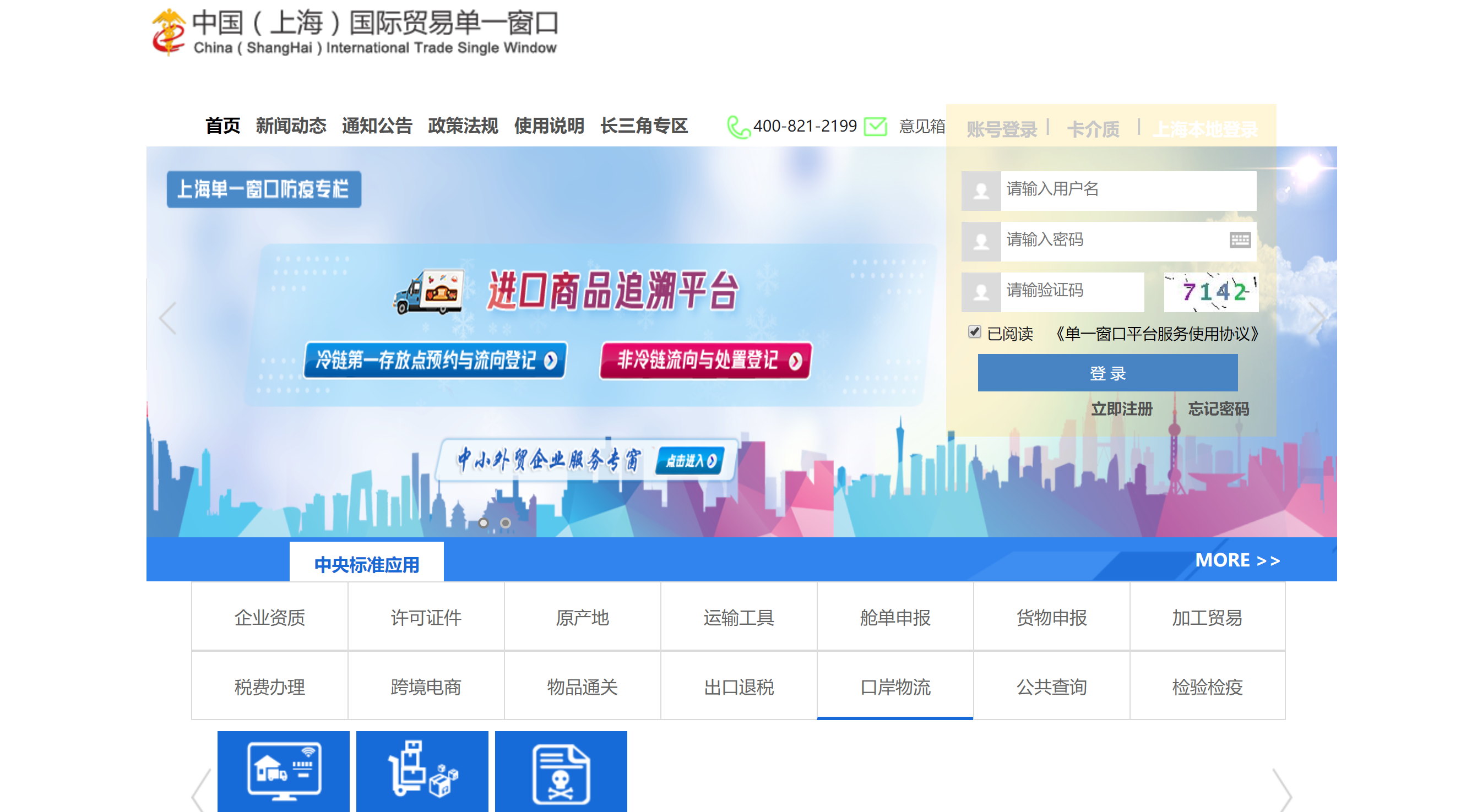Switch to 卡介质 login tab
This screenshot has width=1477, height=812.
pos(1093,129)
